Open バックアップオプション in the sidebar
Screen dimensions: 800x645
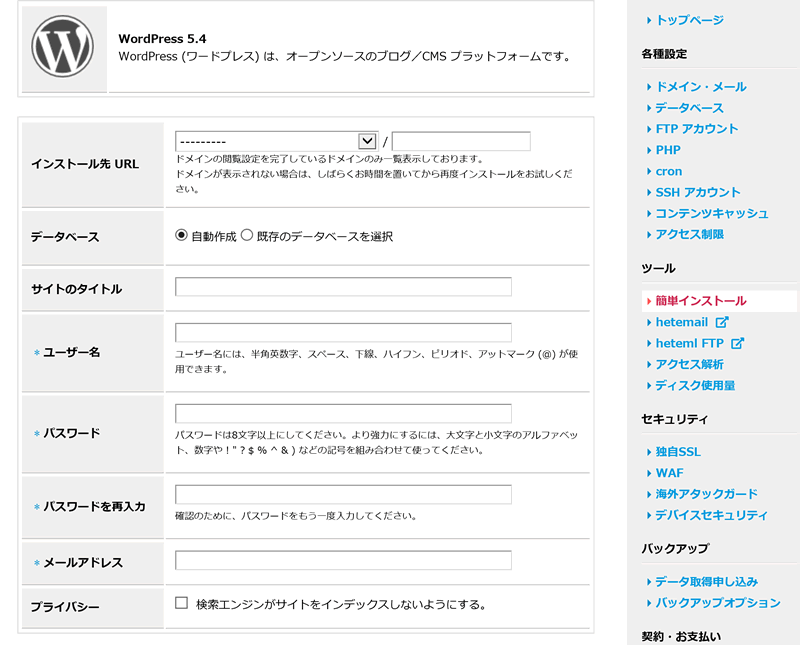pyautogui.click(x=717, y=603)
